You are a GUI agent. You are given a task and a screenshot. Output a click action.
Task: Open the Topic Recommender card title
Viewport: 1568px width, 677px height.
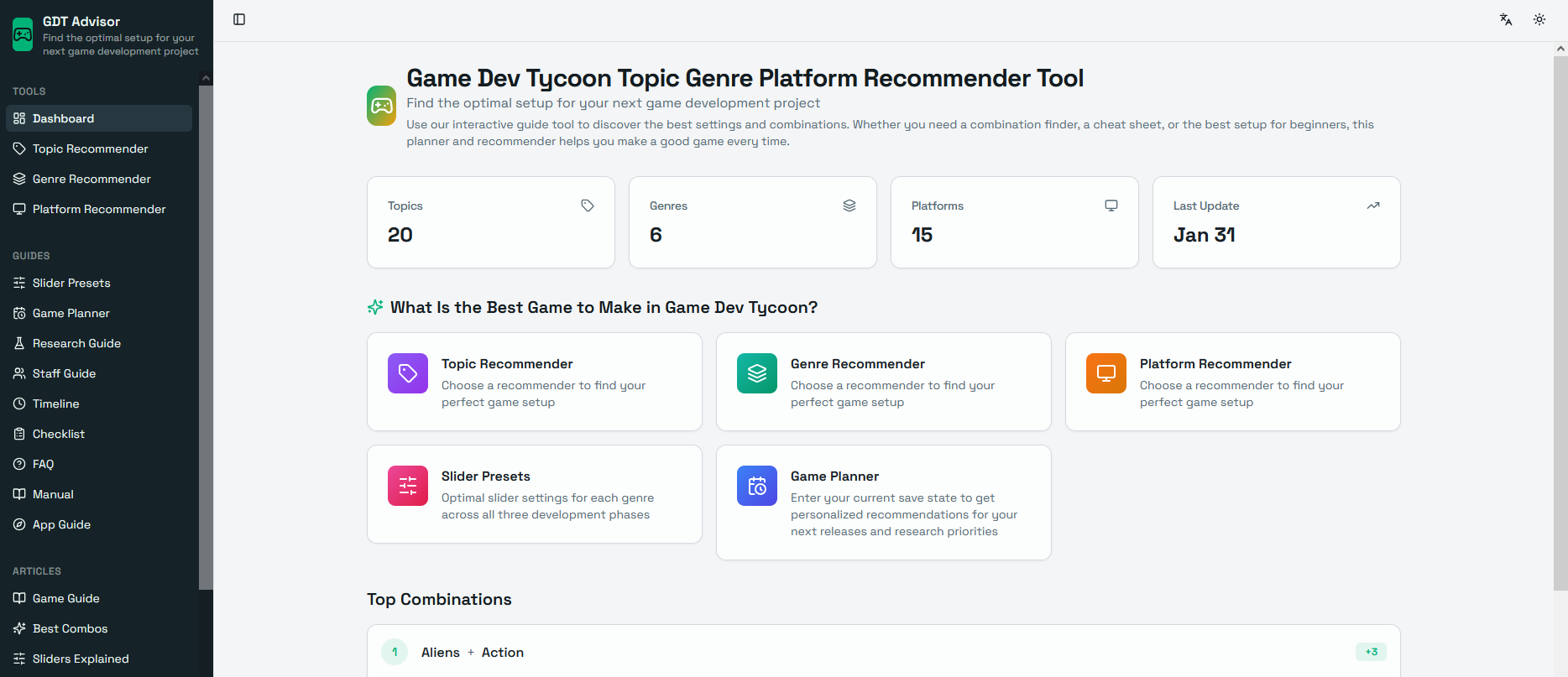click(507, 363)
